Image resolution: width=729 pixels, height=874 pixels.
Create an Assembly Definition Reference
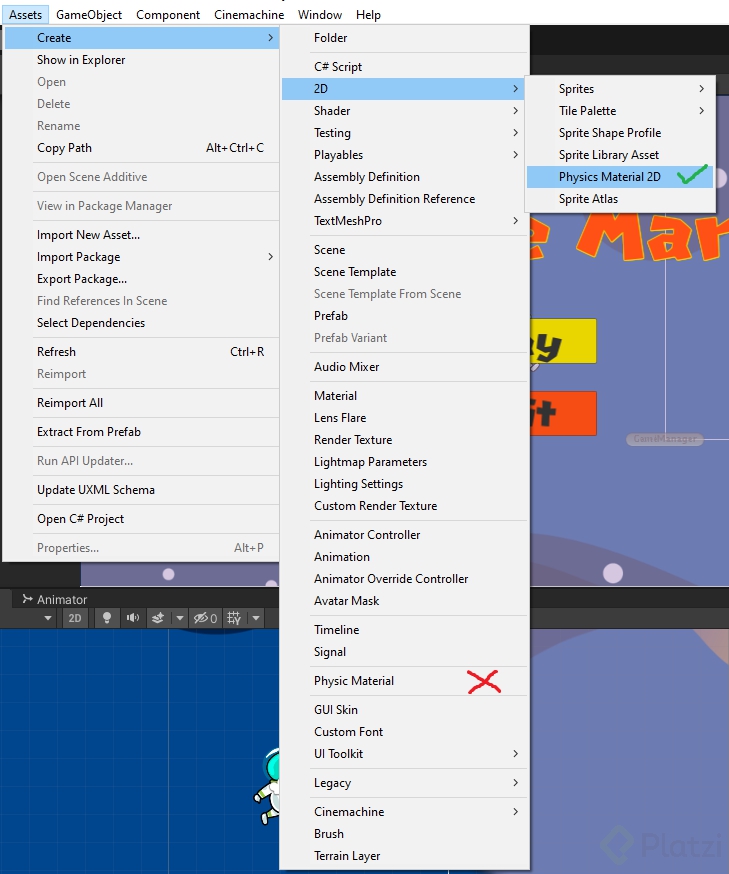[x=405, y=199]
